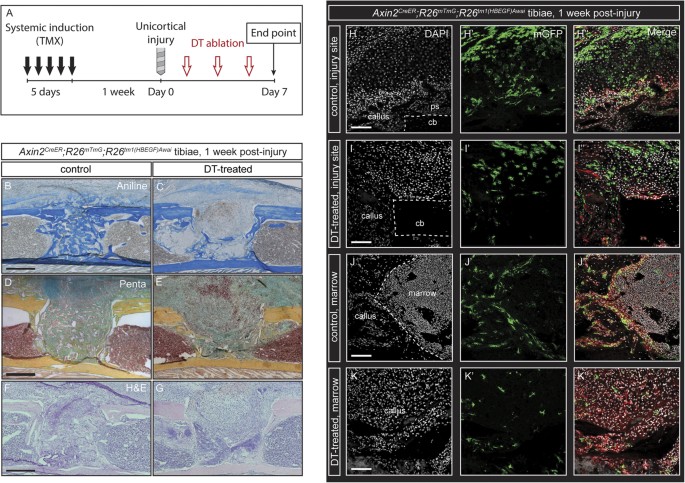Click the 'DT-treated, marrow' row label

point(334,421)
